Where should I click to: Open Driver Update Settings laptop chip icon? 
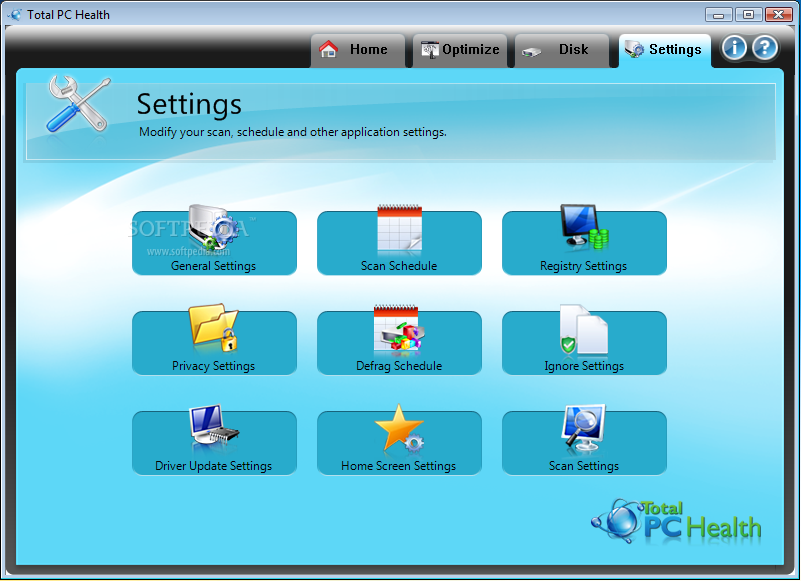click(x=214, y=426)
